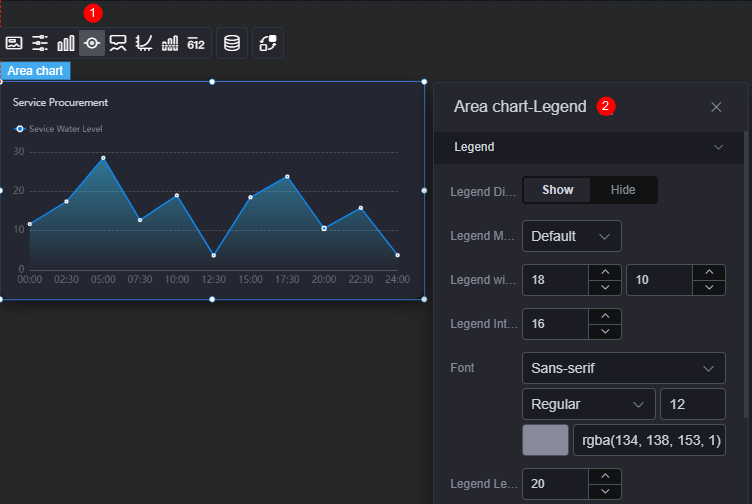Click the font size 12 field

pos(693,404)
